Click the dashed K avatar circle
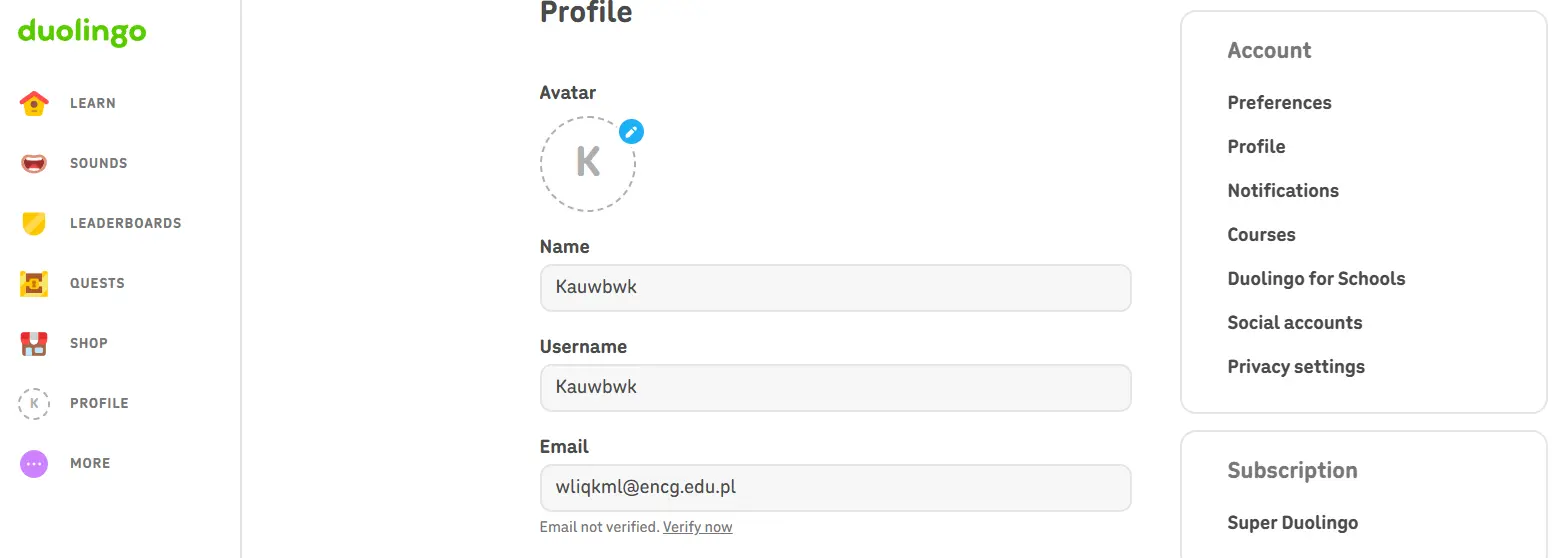 tap(588, 163)
